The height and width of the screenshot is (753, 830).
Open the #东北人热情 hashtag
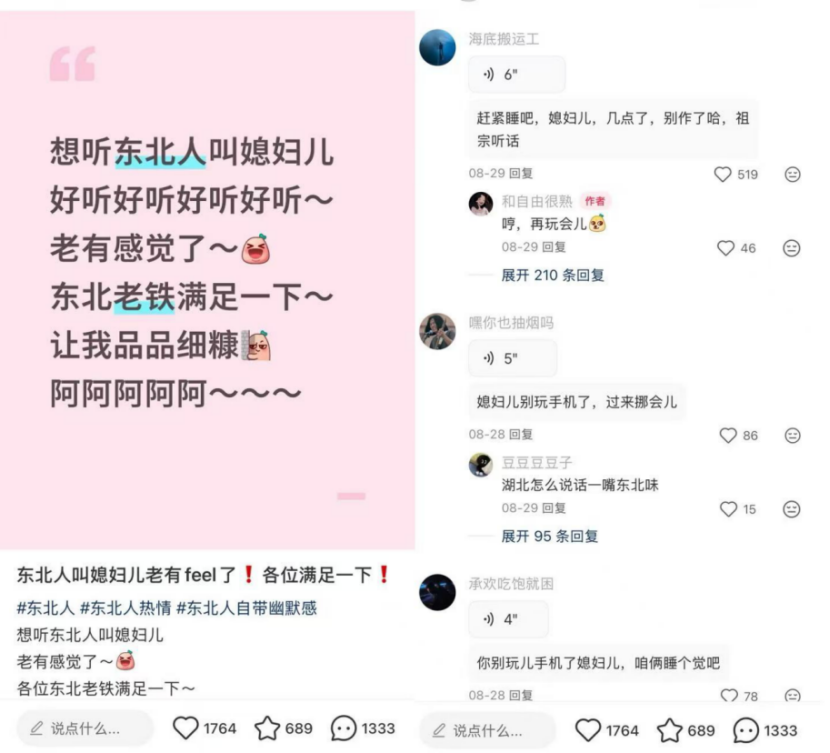click(125, 608)
